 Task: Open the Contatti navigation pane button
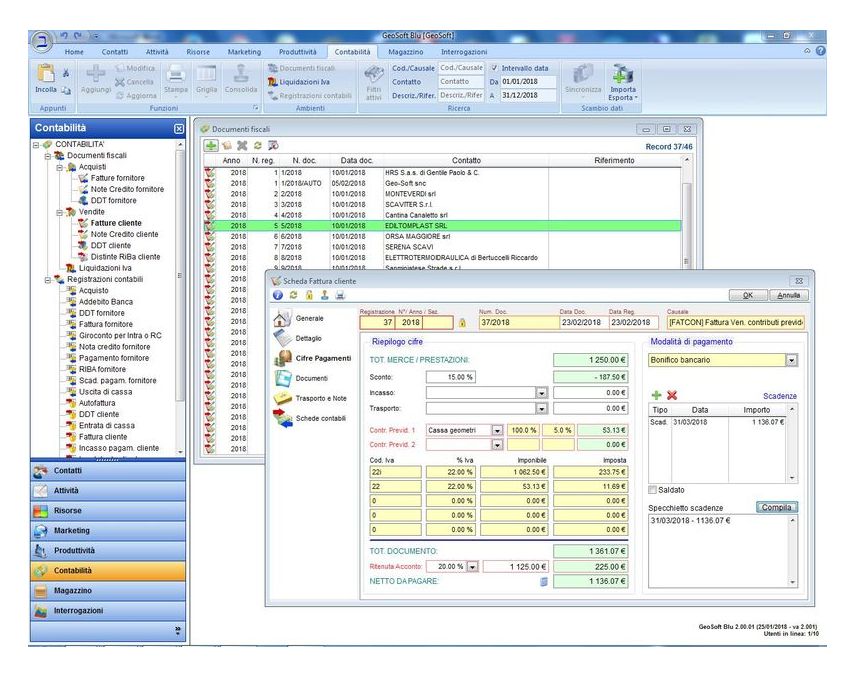108,471
